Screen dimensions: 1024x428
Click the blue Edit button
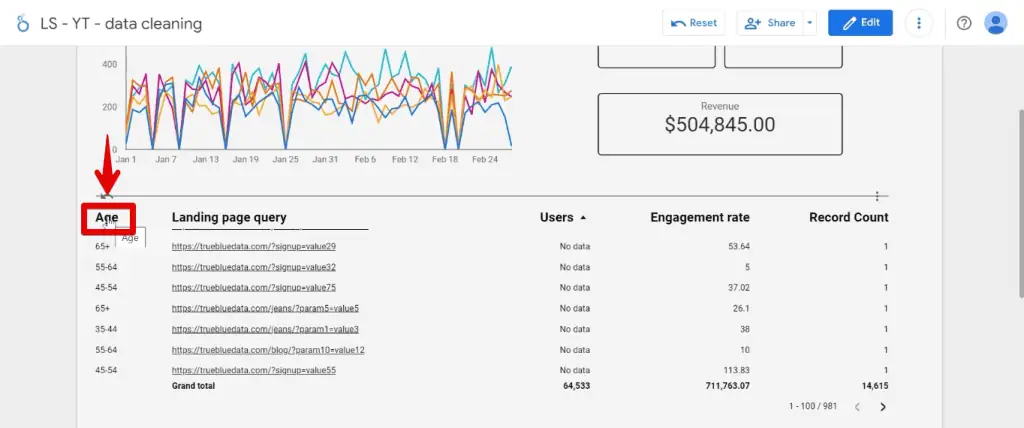[859, 23]
